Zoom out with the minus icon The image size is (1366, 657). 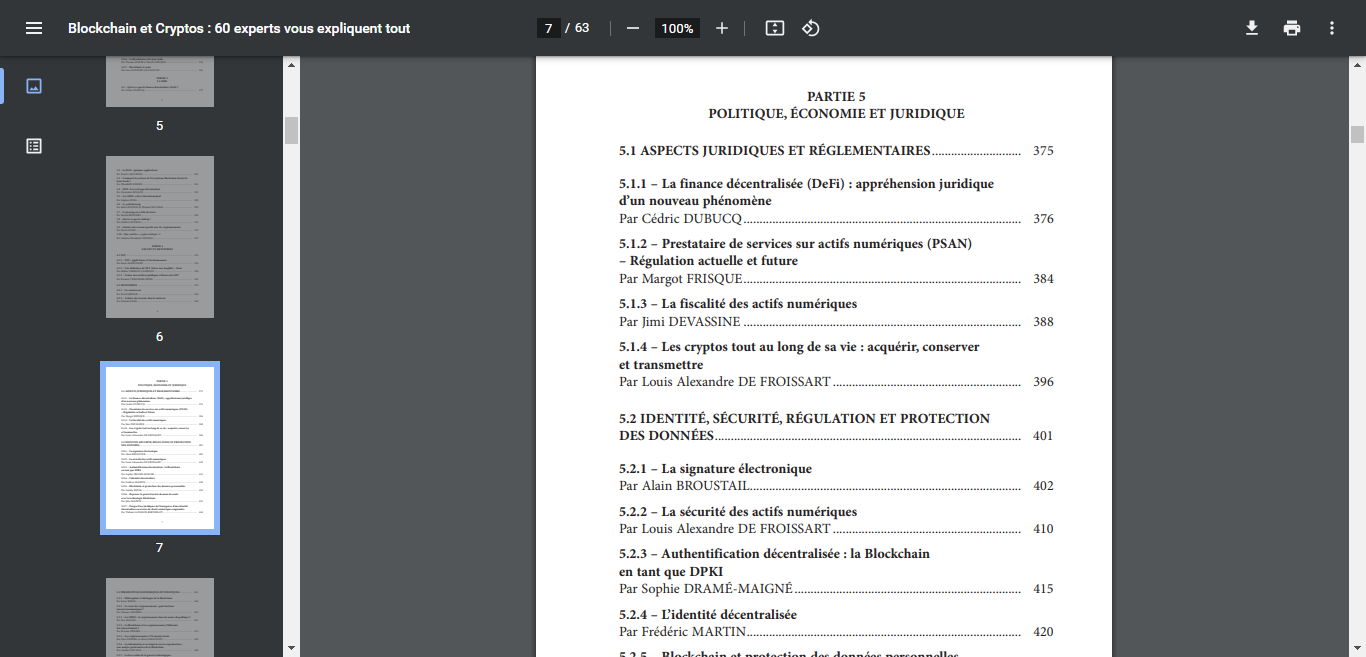632,28
